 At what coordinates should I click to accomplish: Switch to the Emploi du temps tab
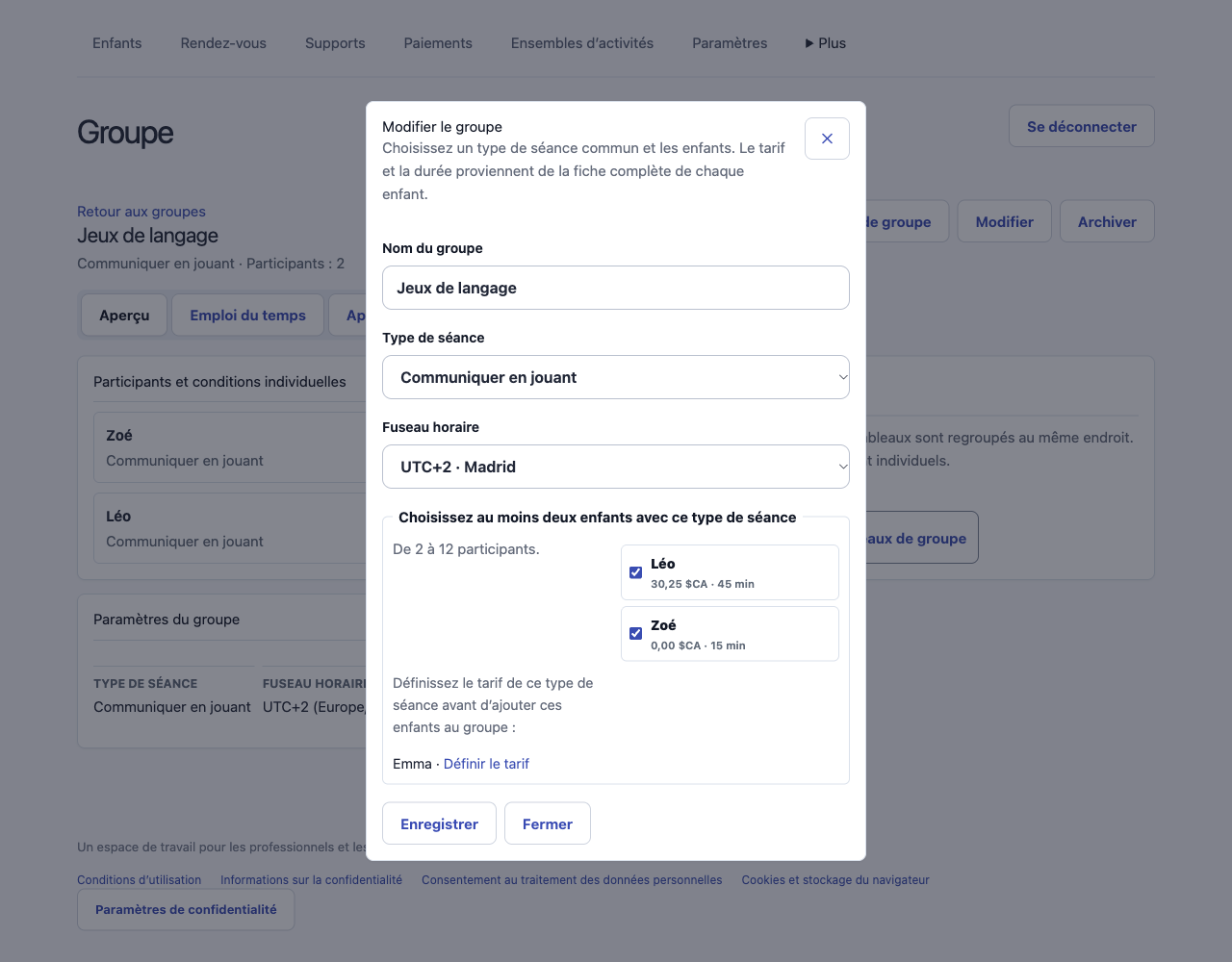coord(247,316)
